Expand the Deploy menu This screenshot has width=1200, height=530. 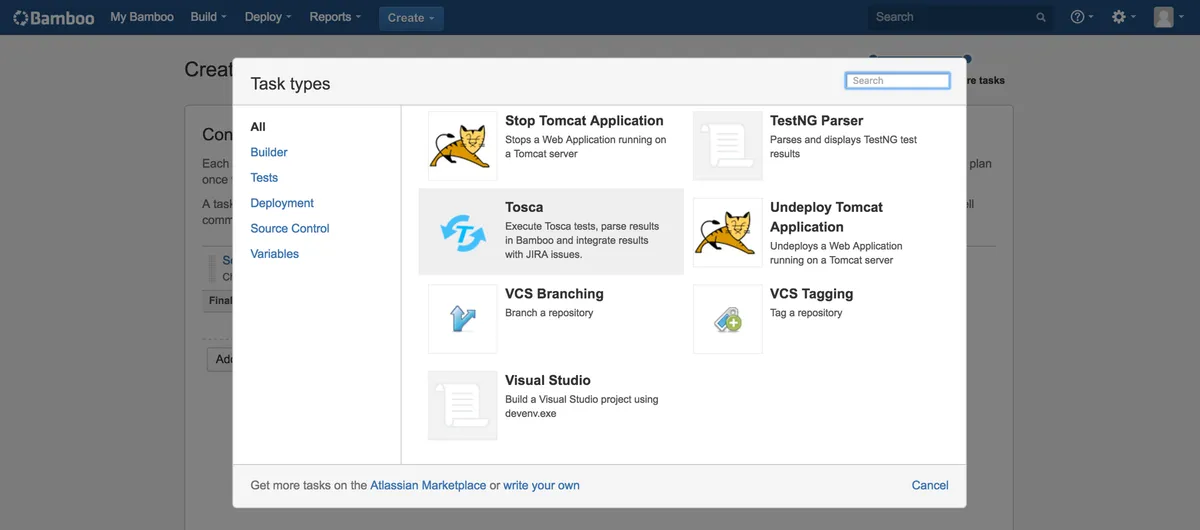[268, 17]
